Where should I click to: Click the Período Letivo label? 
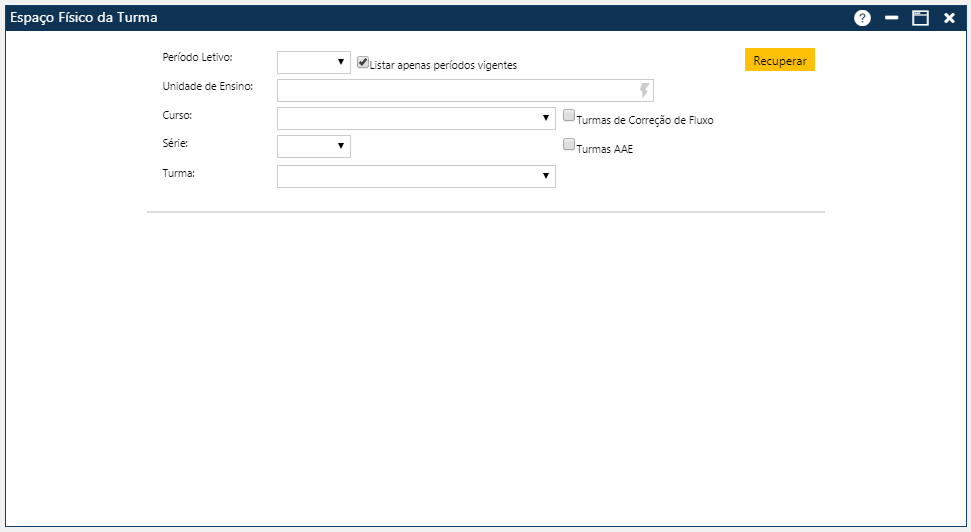tap(197, 57)
